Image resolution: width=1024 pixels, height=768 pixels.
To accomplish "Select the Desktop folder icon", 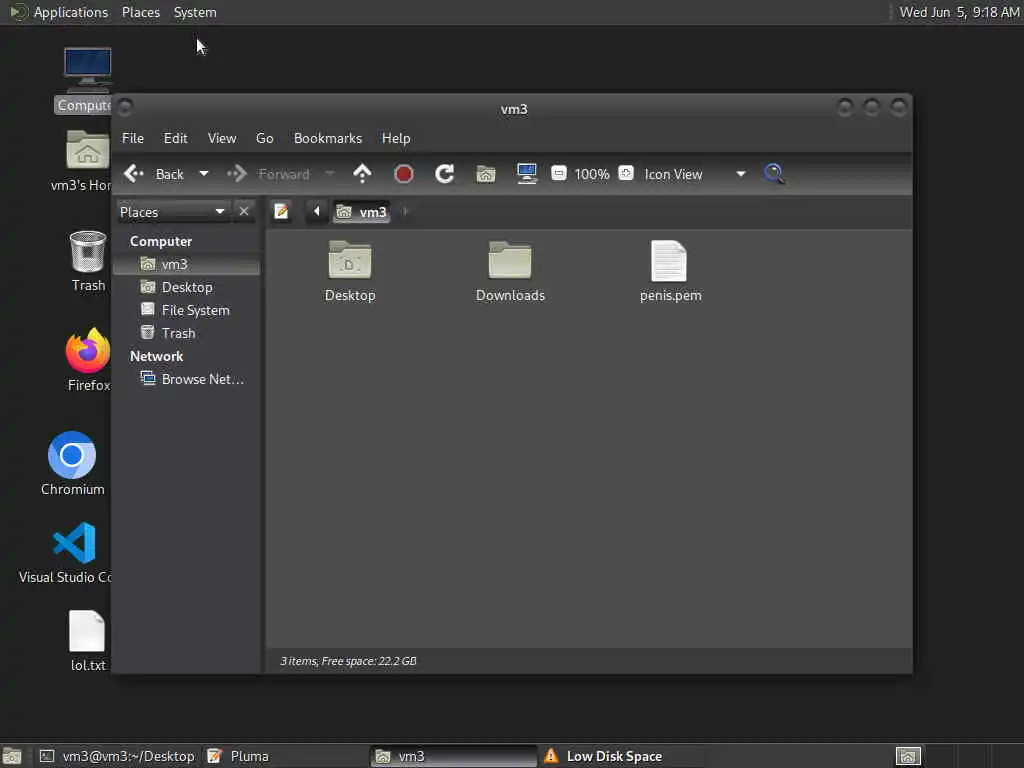I will coord(350,271).
